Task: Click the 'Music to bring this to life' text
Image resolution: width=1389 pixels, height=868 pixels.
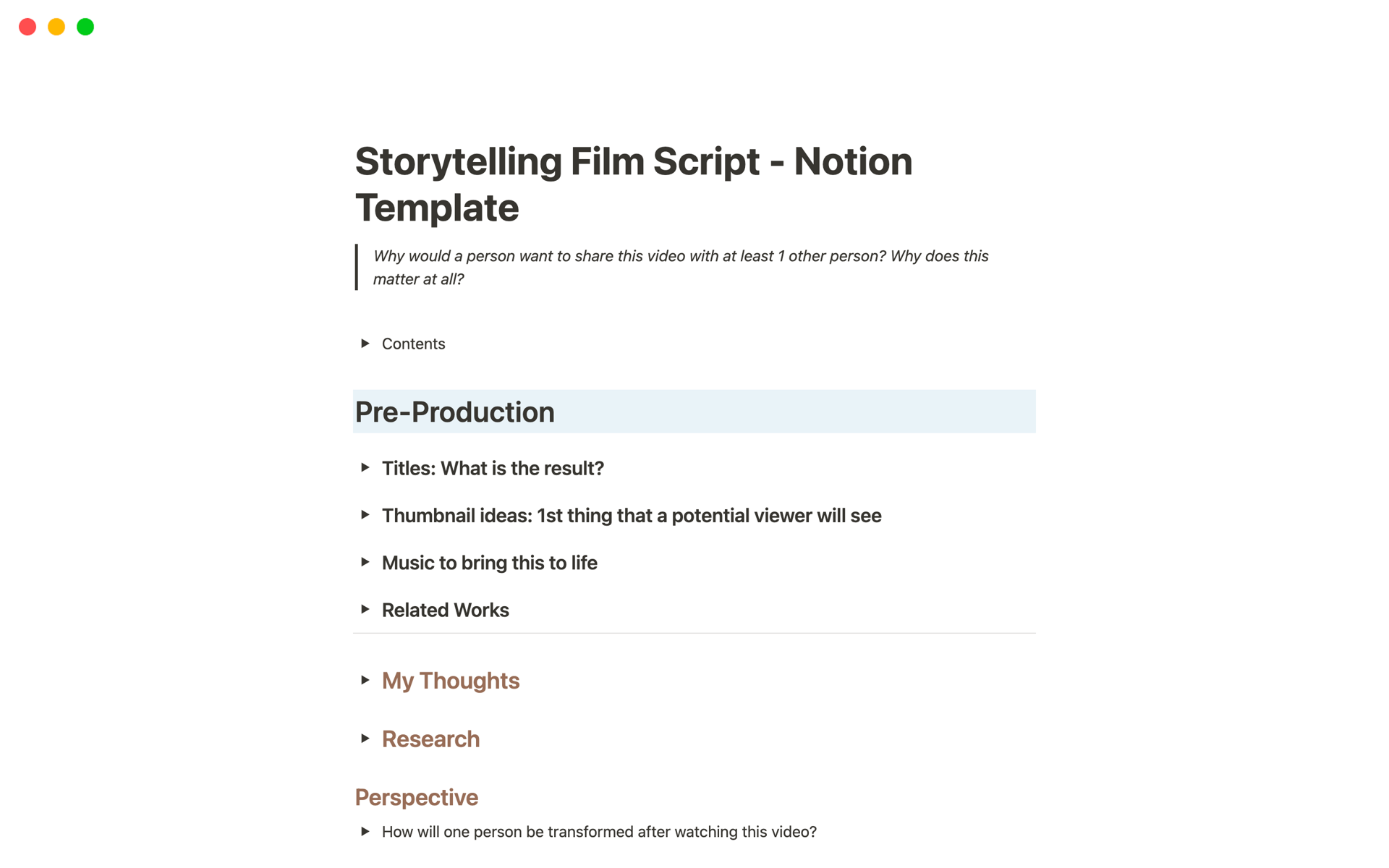Action: pyautogui.click(x=490, y=563)
